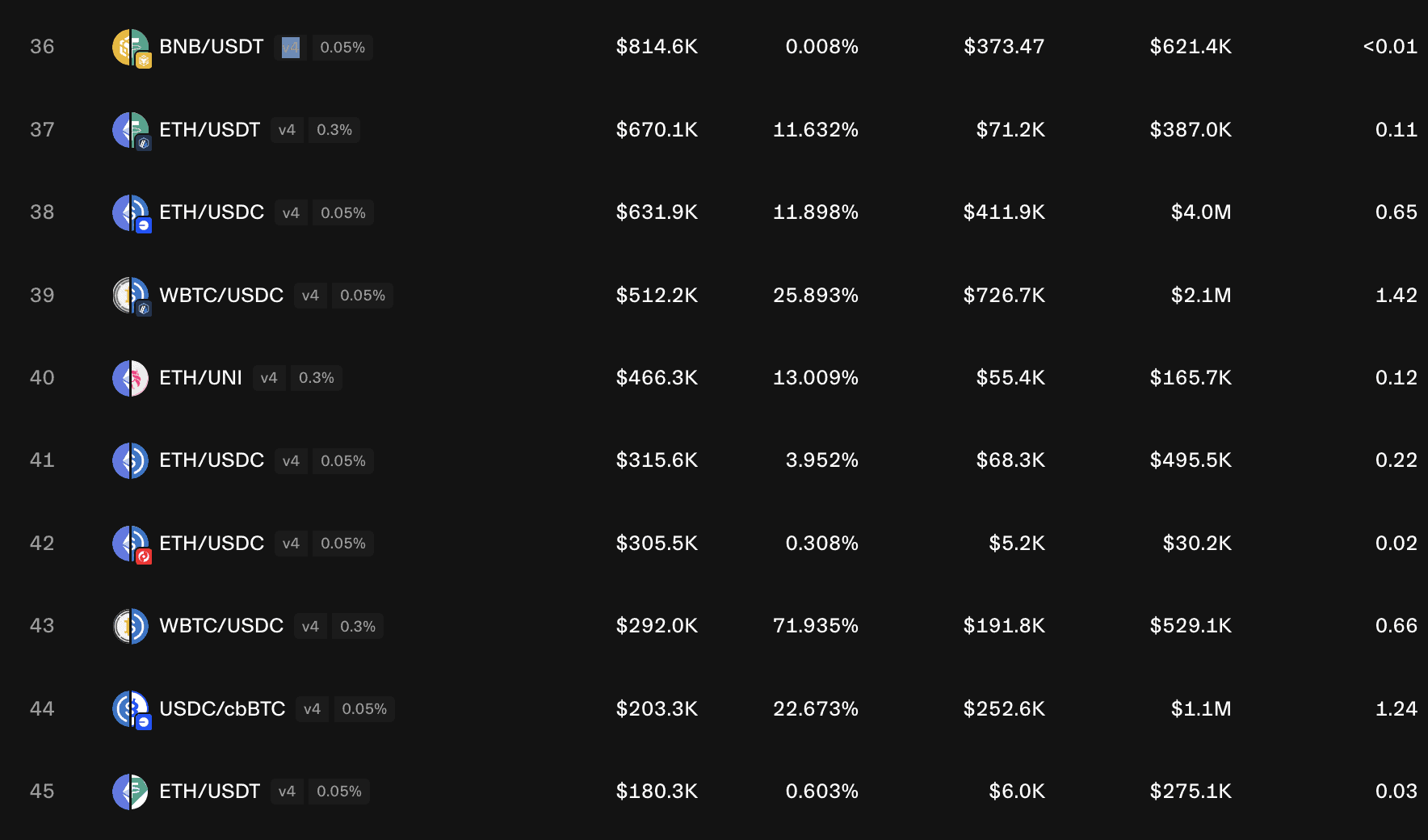Click the BNB/USDT token pair icon

point(131,48)
